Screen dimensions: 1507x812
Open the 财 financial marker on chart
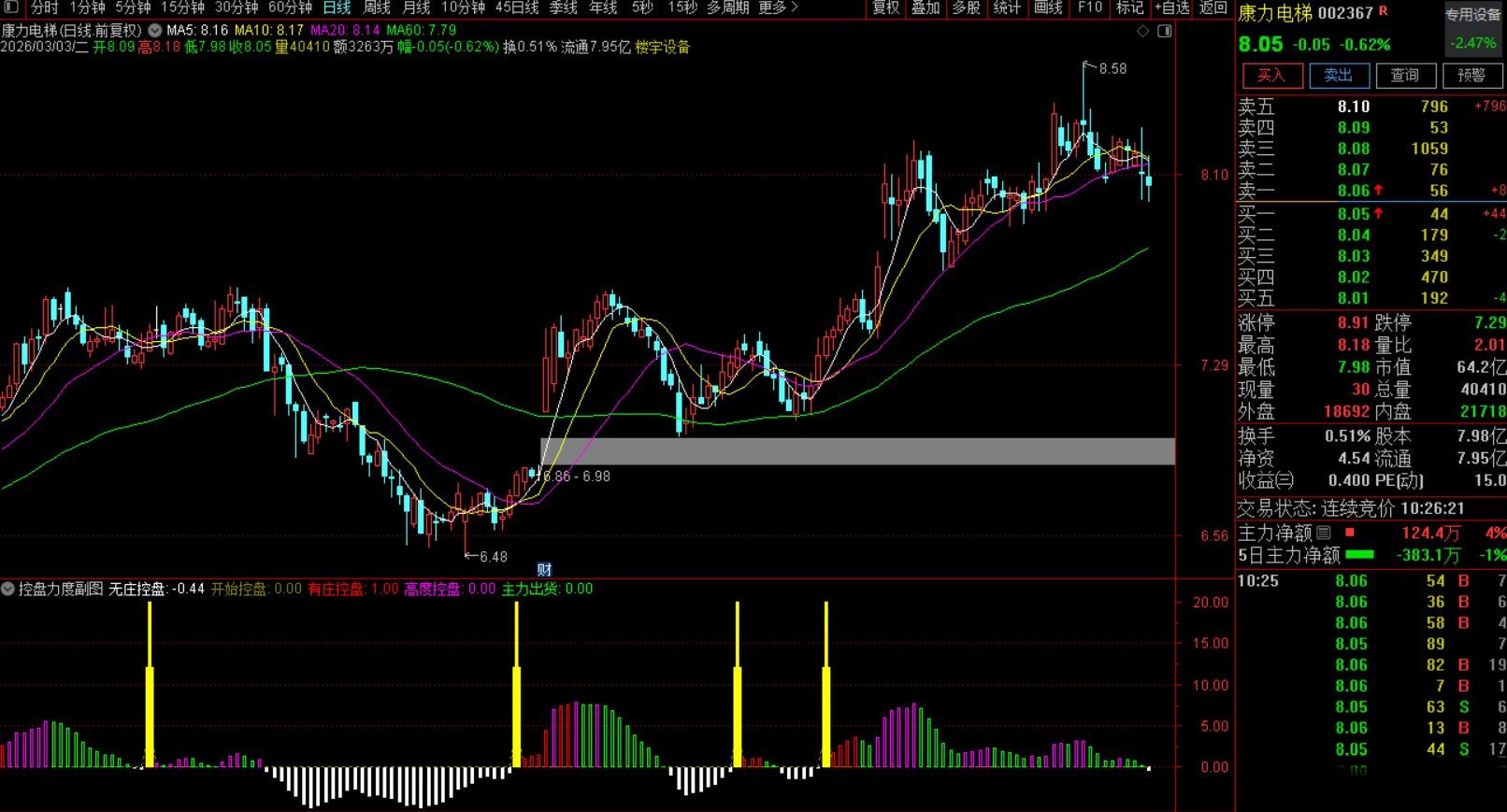click(x=544, y=569)
